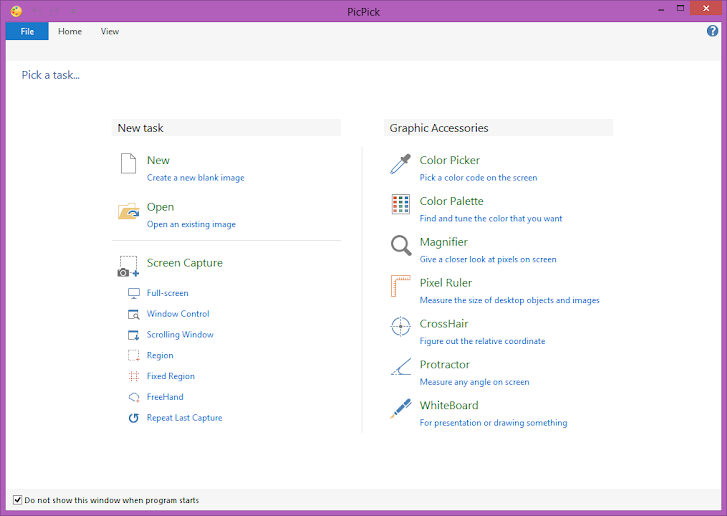Click Open an existing image link
The width and height of the screenshot is (727, 516).
click(191, 224)
